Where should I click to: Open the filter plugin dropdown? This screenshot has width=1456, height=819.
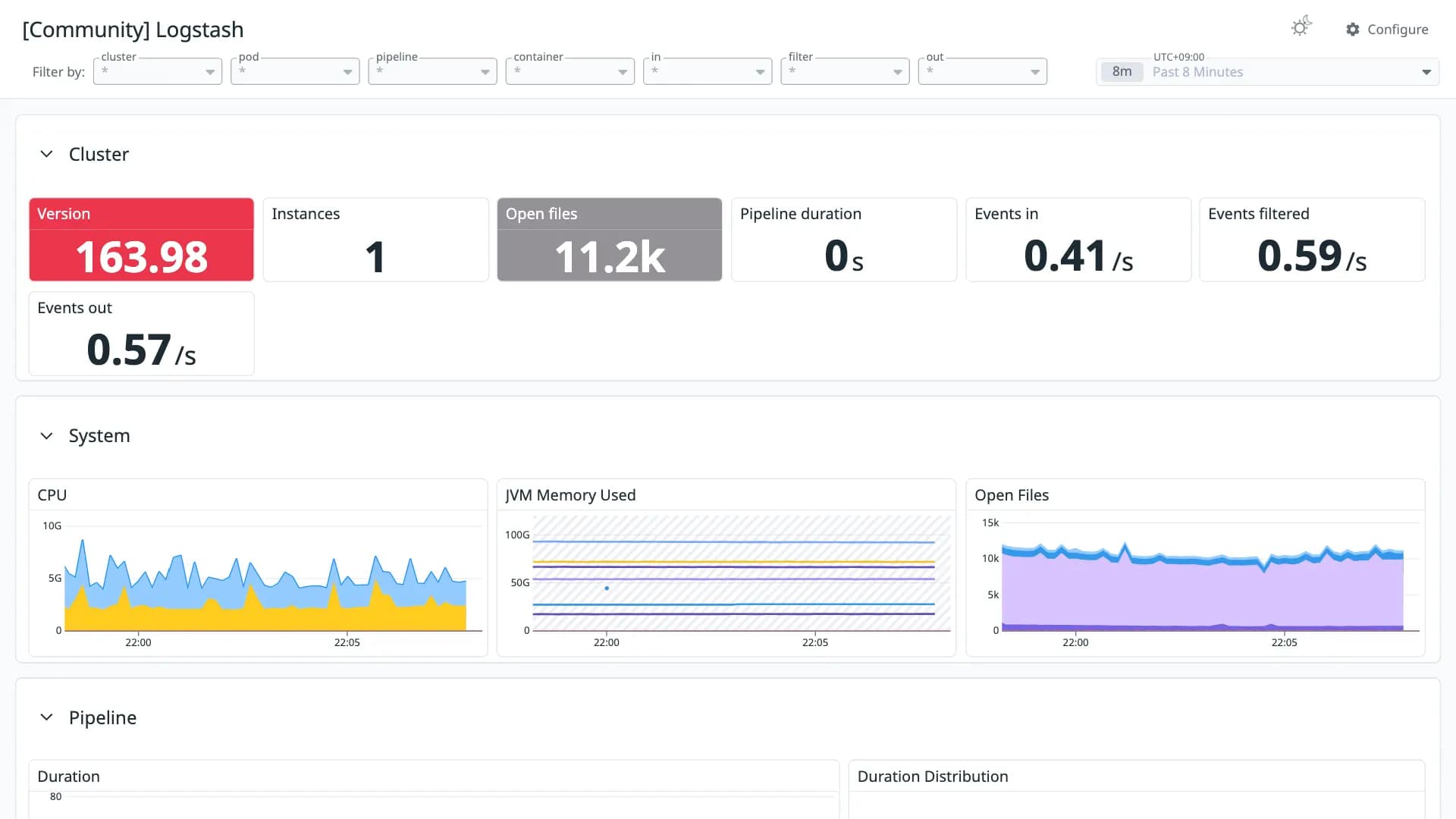[845, 71]
